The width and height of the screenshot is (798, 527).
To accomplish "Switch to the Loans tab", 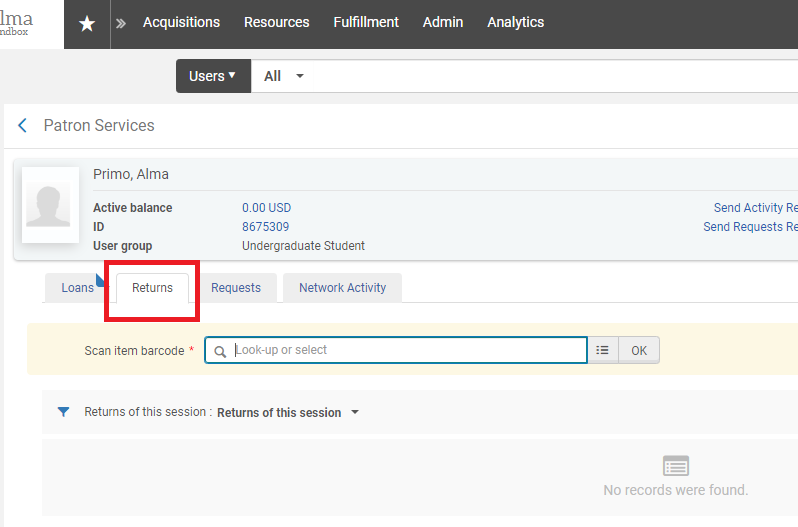I will click(77, 288).
